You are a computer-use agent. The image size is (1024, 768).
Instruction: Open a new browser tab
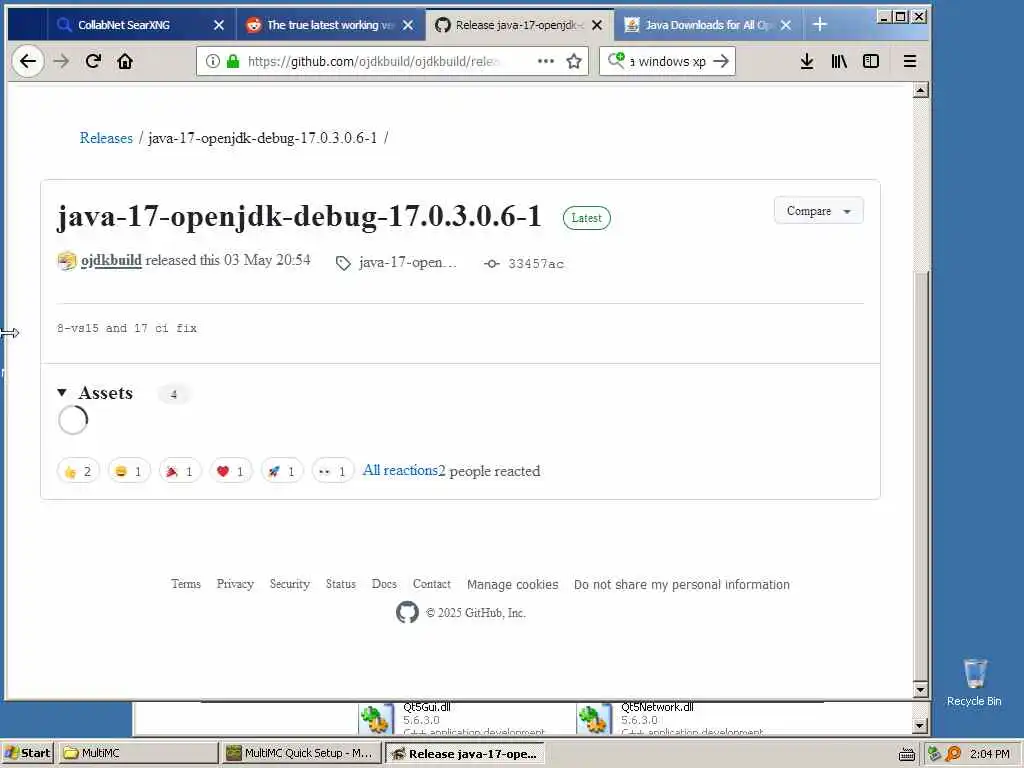pyautogui.click(x=820, y=25)
